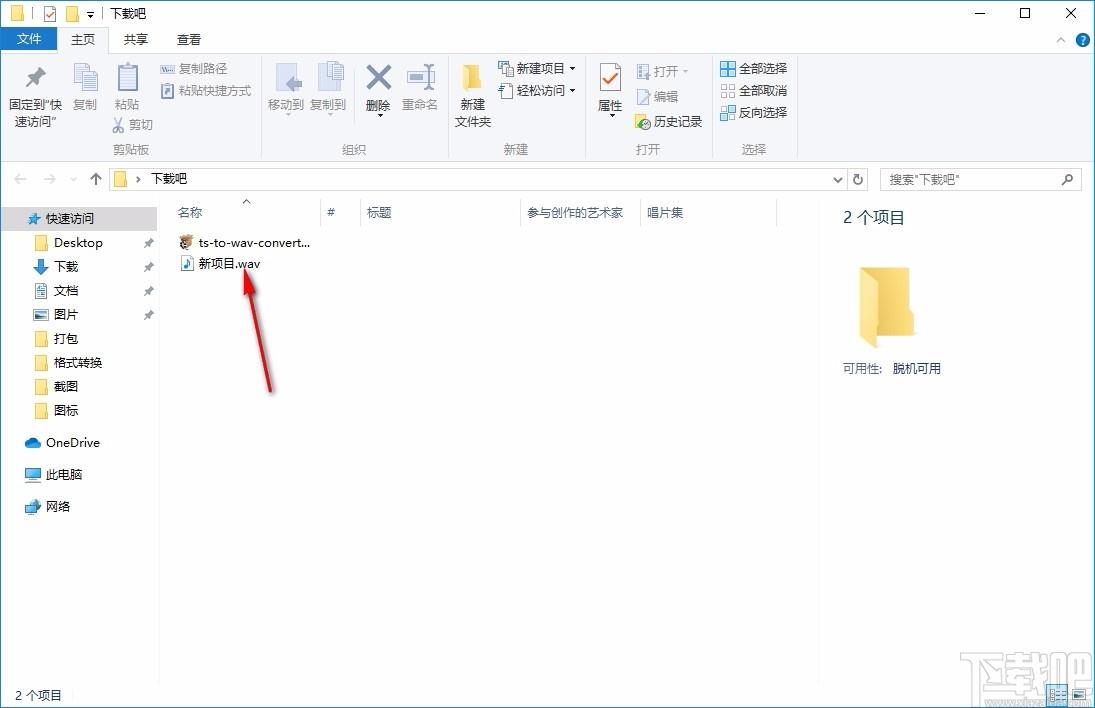Click Select none

[x=754, y=91]
